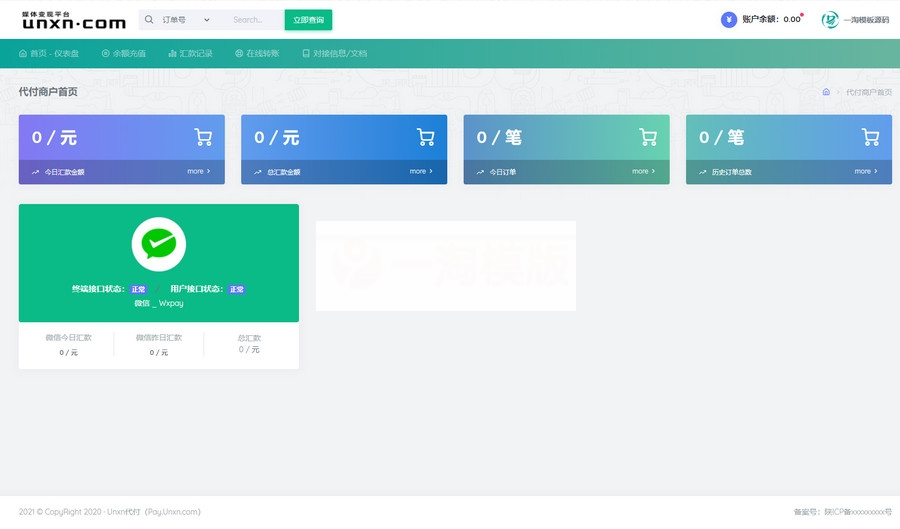
Task: Click the WeChat Pay logo
Action: (x=158, y=244)
